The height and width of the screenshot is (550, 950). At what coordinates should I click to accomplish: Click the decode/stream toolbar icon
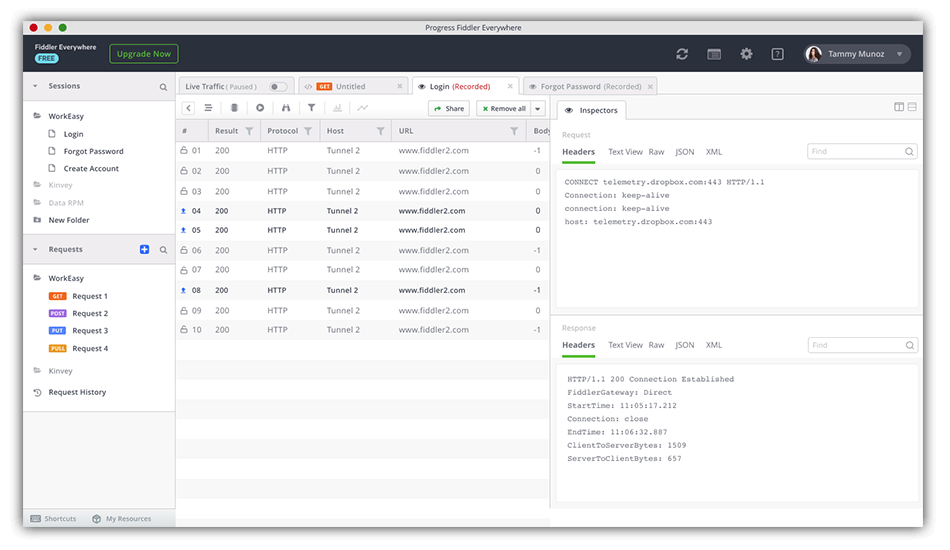point(234,108)
